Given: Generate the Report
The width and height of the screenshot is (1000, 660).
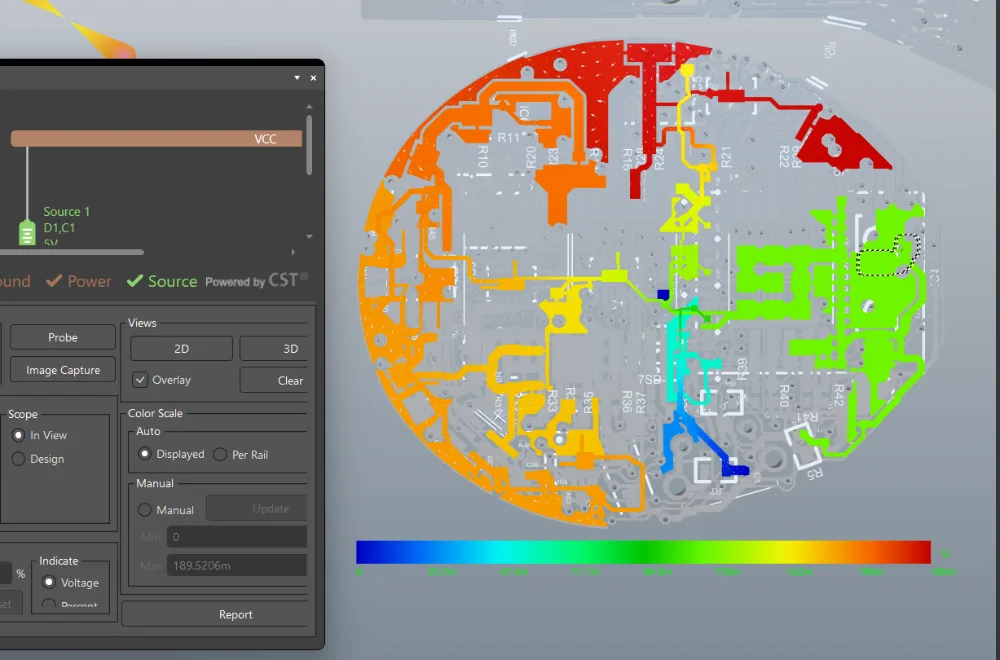Looking at the screenshot, I should point(216,614).
